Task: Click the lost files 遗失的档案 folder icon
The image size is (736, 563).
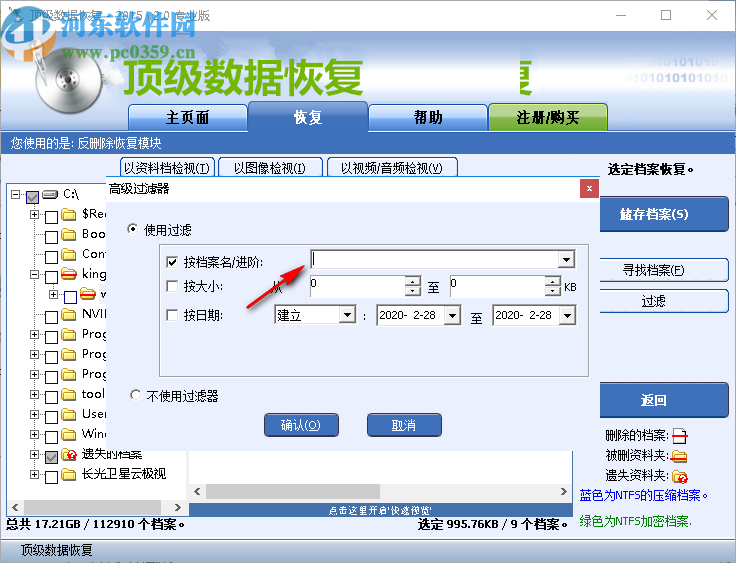Action: 69,454
